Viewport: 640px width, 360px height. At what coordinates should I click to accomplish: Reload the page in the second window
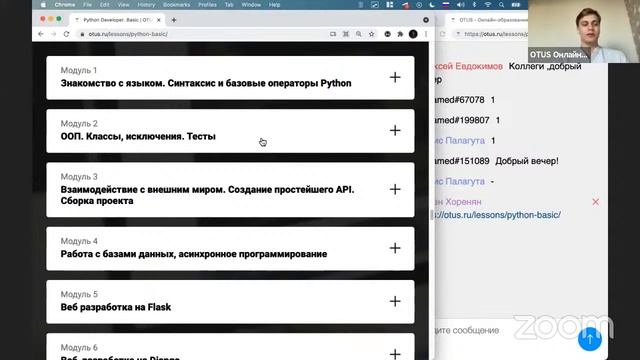[442, 34]
